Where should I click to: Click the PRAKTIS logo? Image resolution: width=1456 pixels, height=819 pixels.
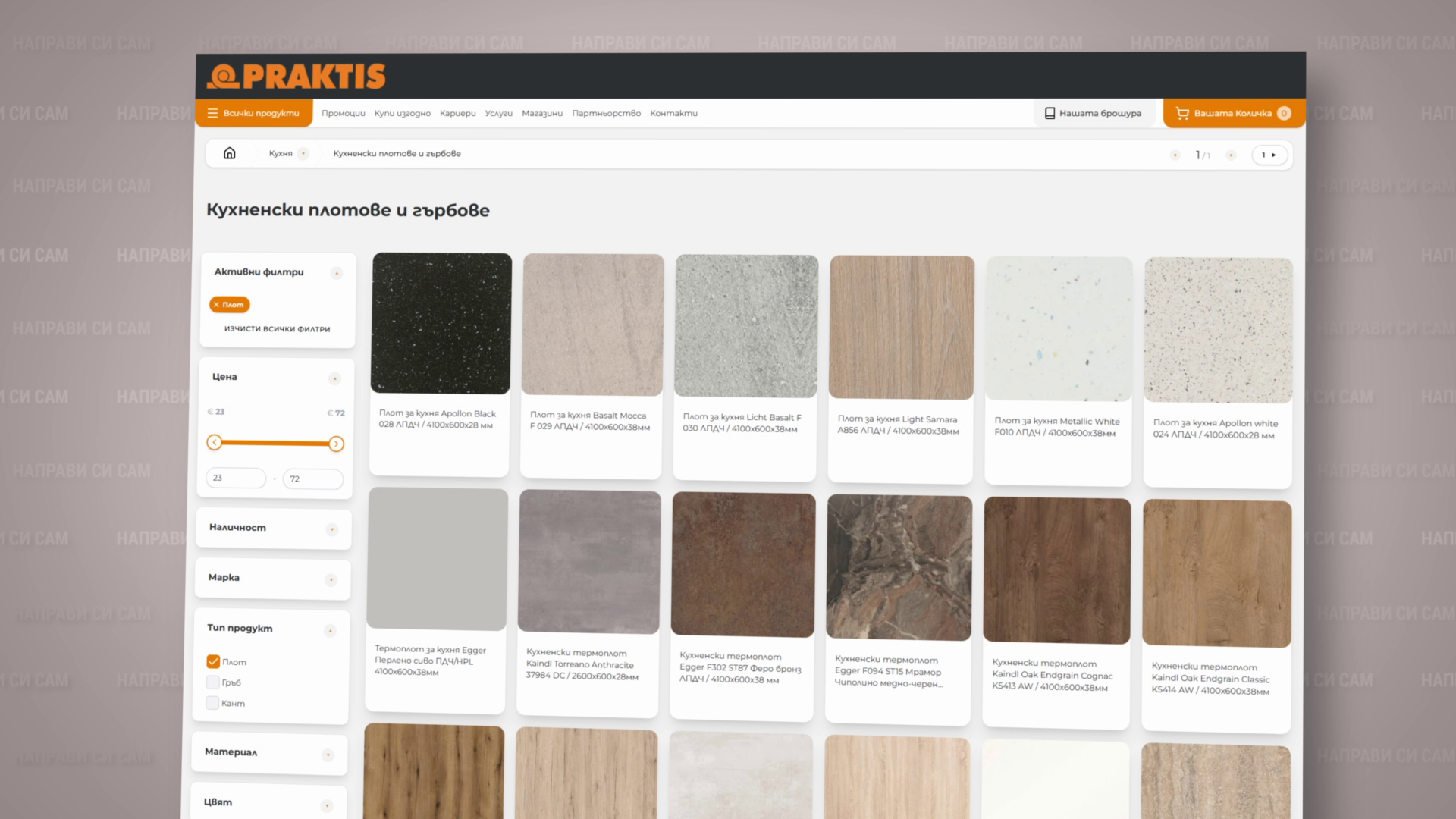[x=297, y=76]
